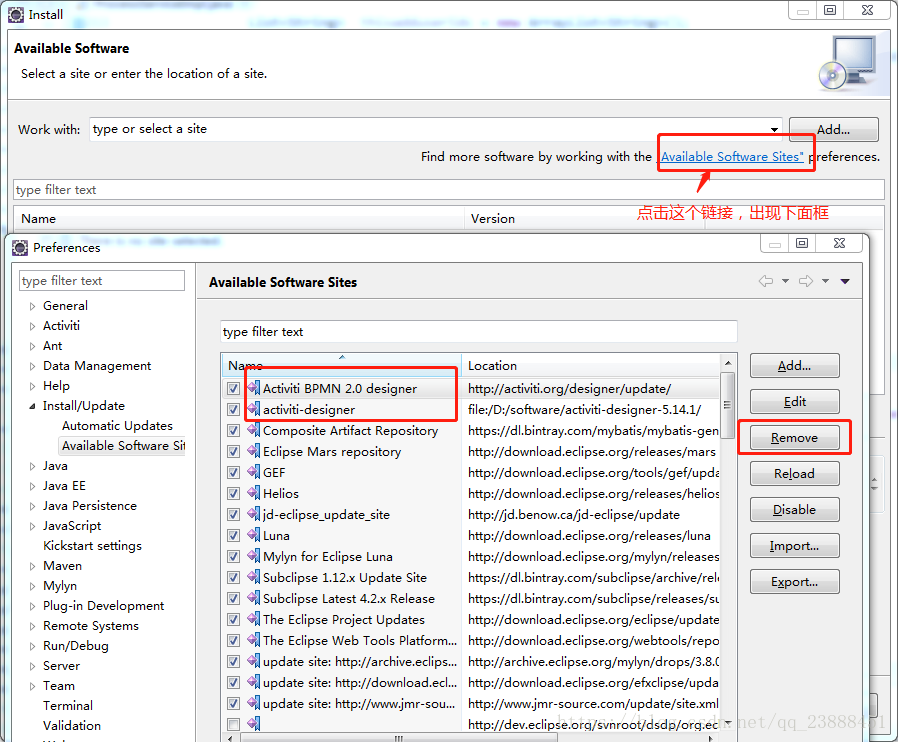Expand the General preferences tree node

[x=31, y=305]
